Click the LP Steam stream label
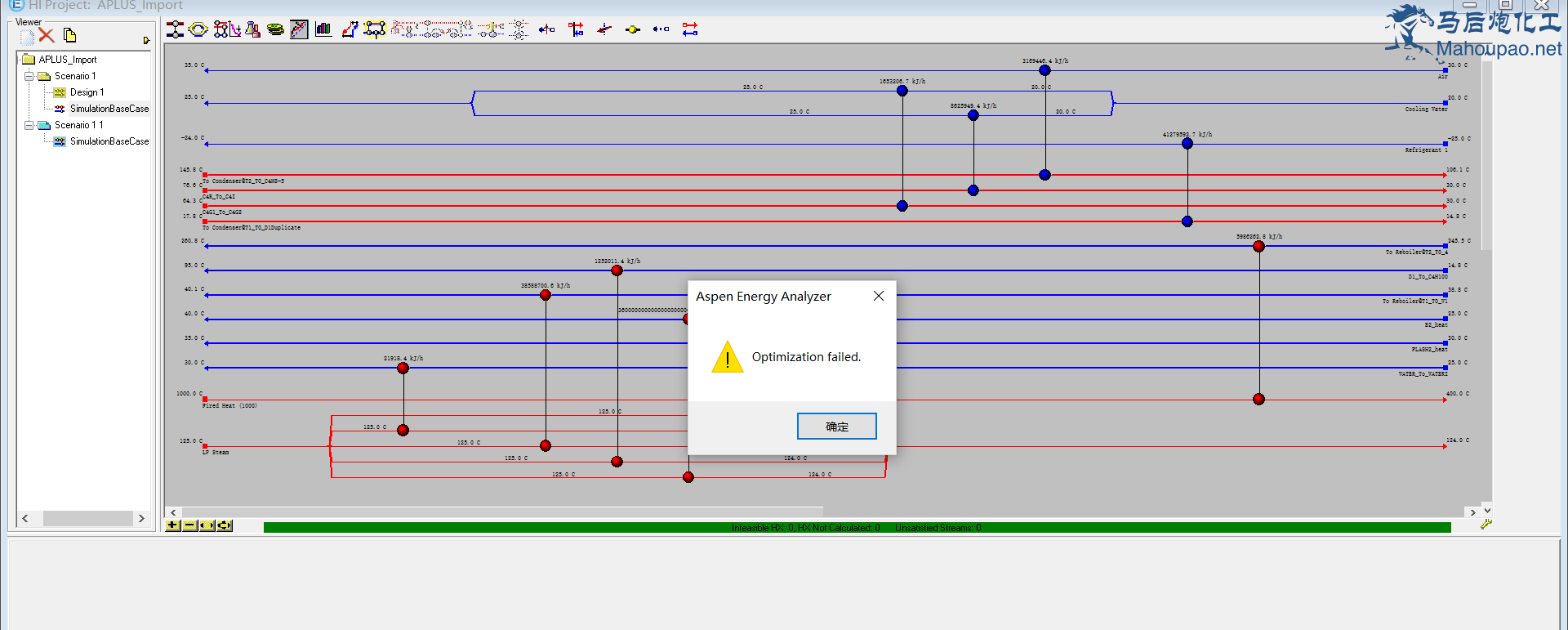The image size is (1568, 630). coord(216,453)
